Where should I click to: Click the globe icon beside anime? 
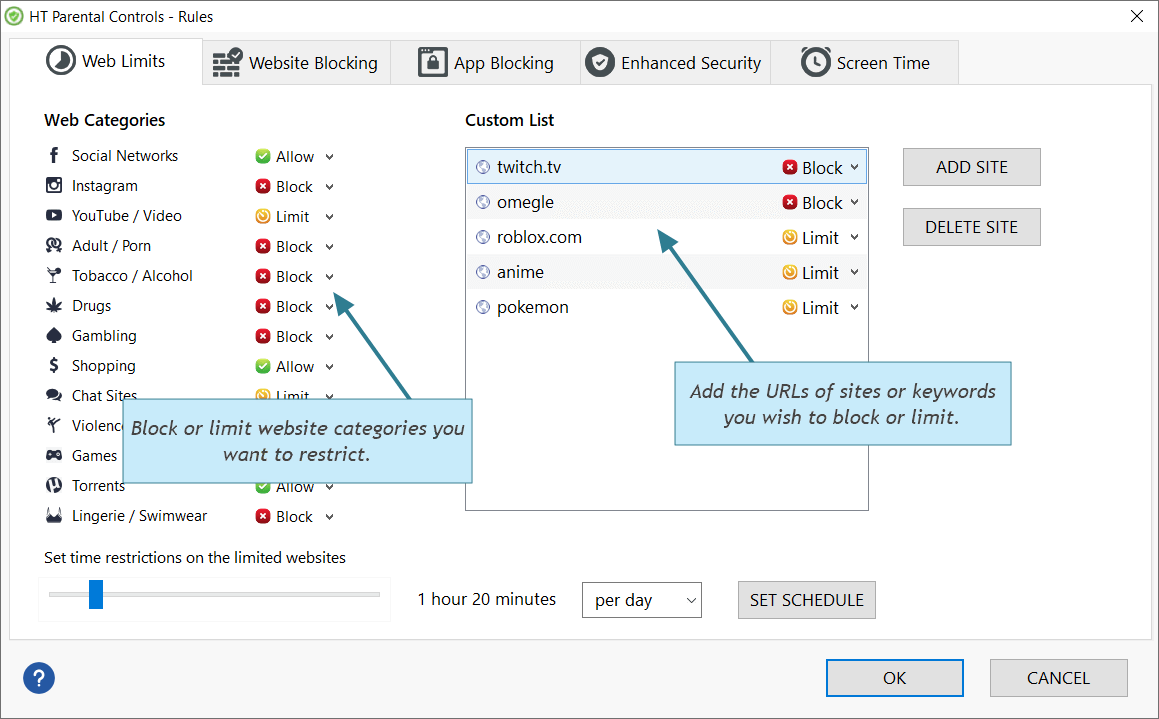point(483,272)
